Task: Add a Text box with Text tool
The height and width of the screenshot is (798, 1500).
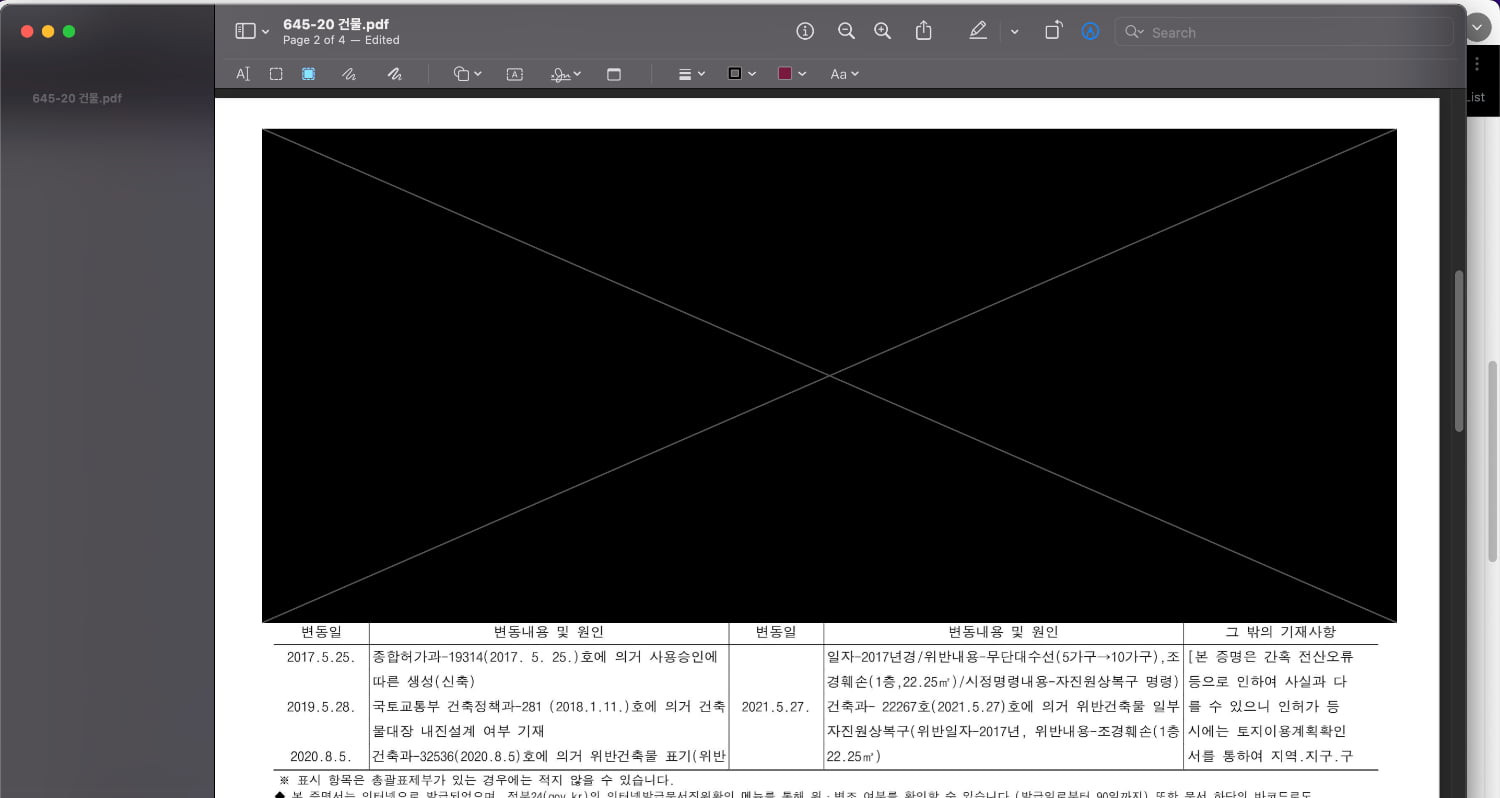Action: pos(515,74)
